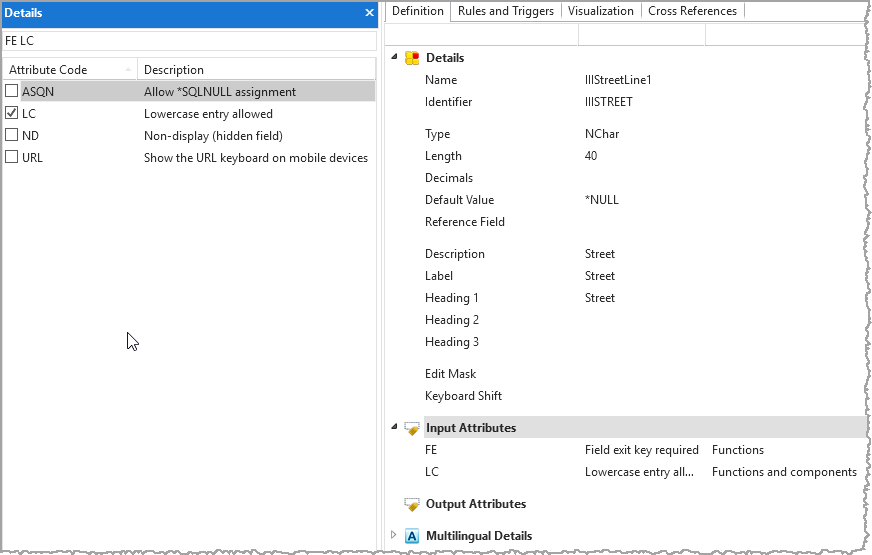Switch to Rules and Triggers tab

505,11
